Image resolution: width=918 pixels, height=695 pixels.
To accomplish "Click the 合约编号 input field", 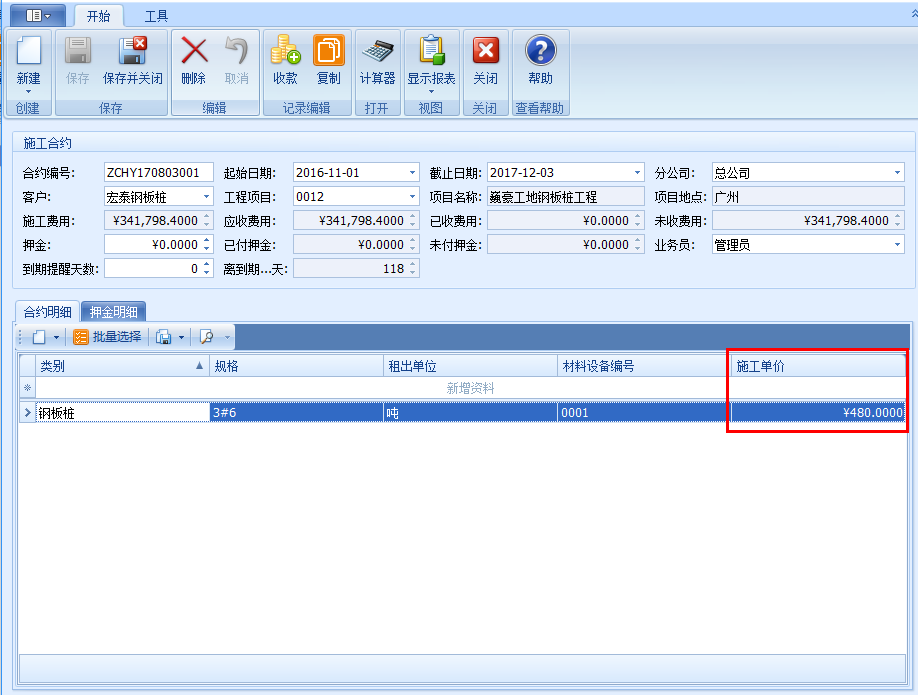I will 159,173.
